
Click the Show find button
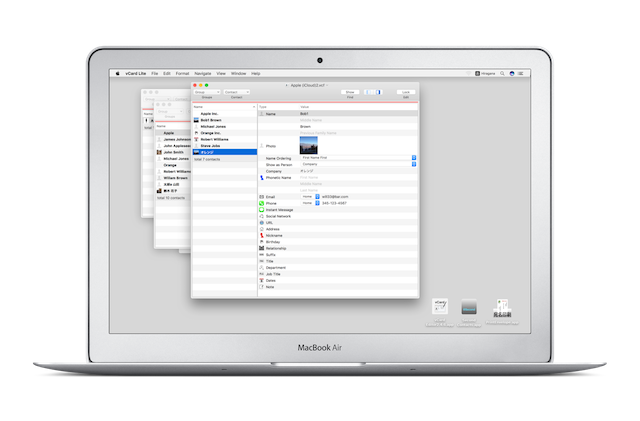pos(350,92)
